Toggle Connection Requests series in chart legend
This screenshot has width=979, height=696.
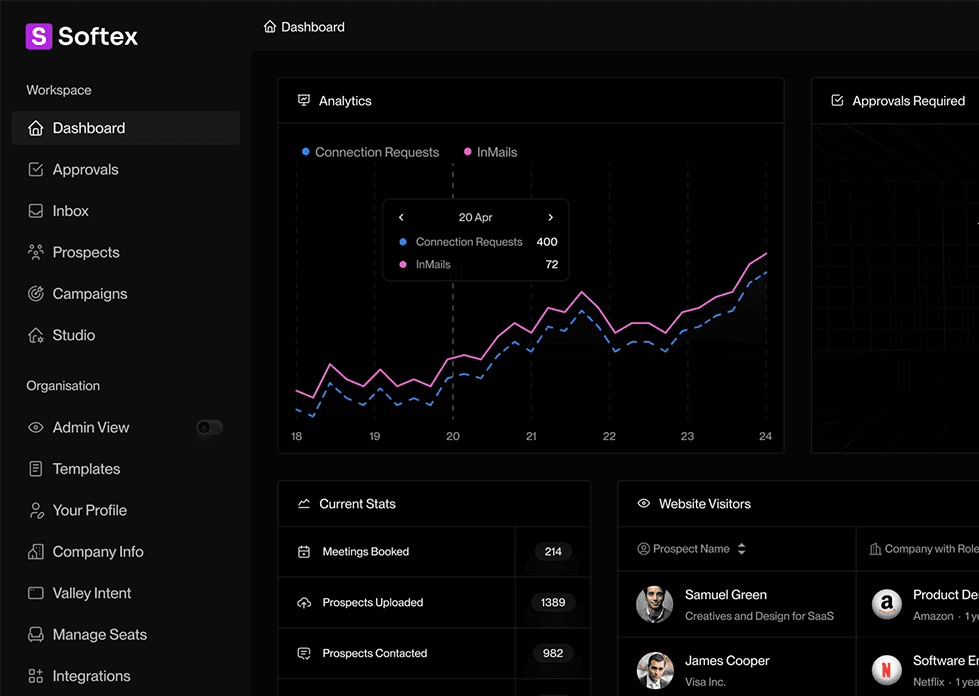371,152
